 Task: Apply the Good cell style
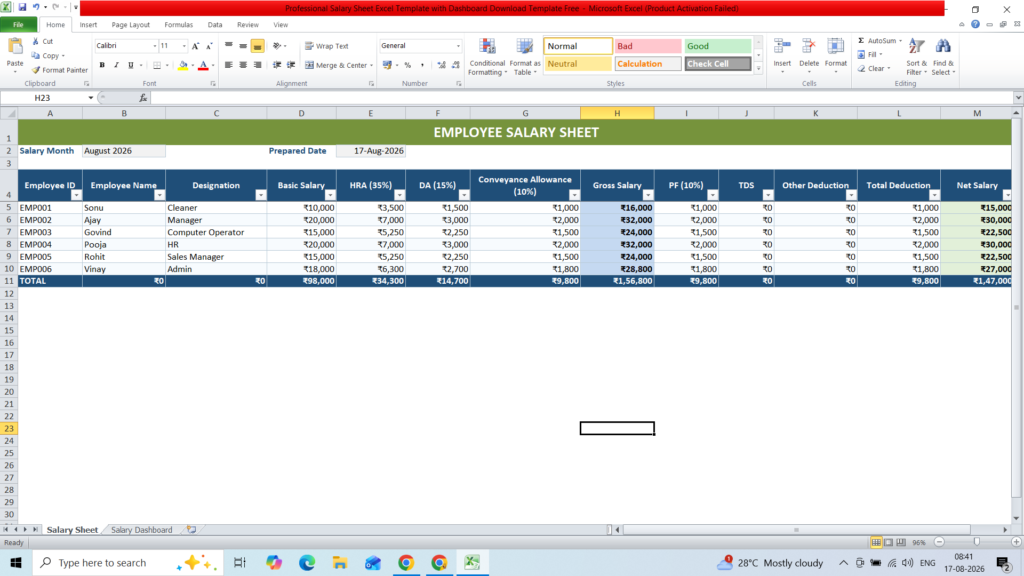pyautogui.click(x=718, y=46)
